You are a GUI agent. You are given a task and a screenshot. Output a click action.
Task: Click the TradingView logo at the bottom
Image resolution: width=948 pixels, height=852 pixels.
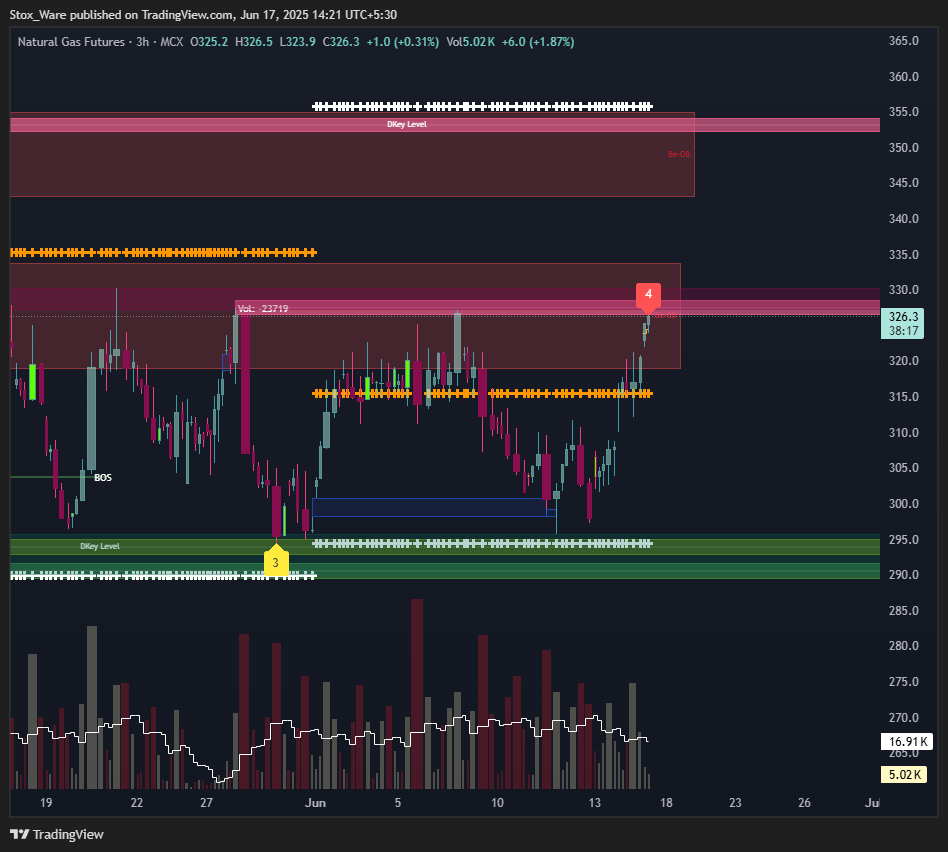[x=57, y=834]
